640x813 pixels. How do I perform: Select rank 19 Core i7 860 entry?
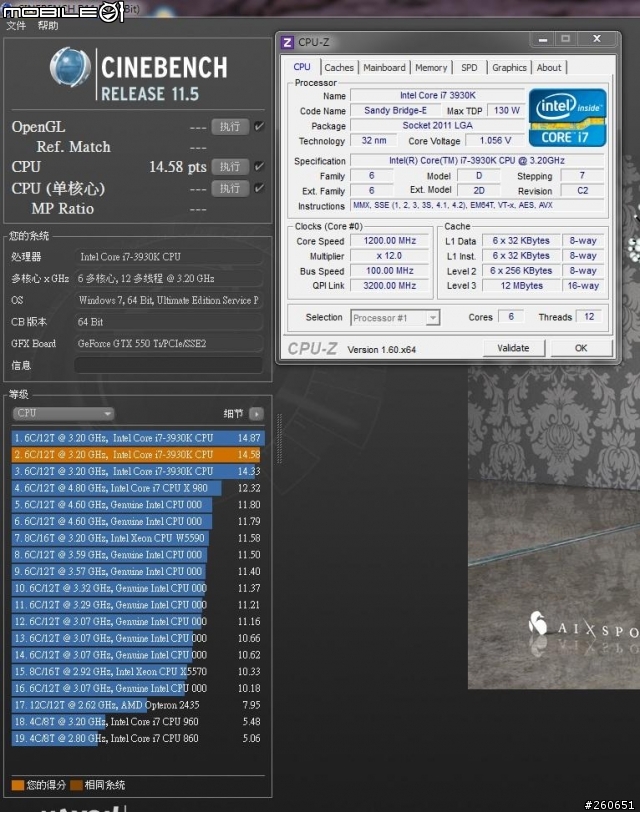[x=138, y=738]
